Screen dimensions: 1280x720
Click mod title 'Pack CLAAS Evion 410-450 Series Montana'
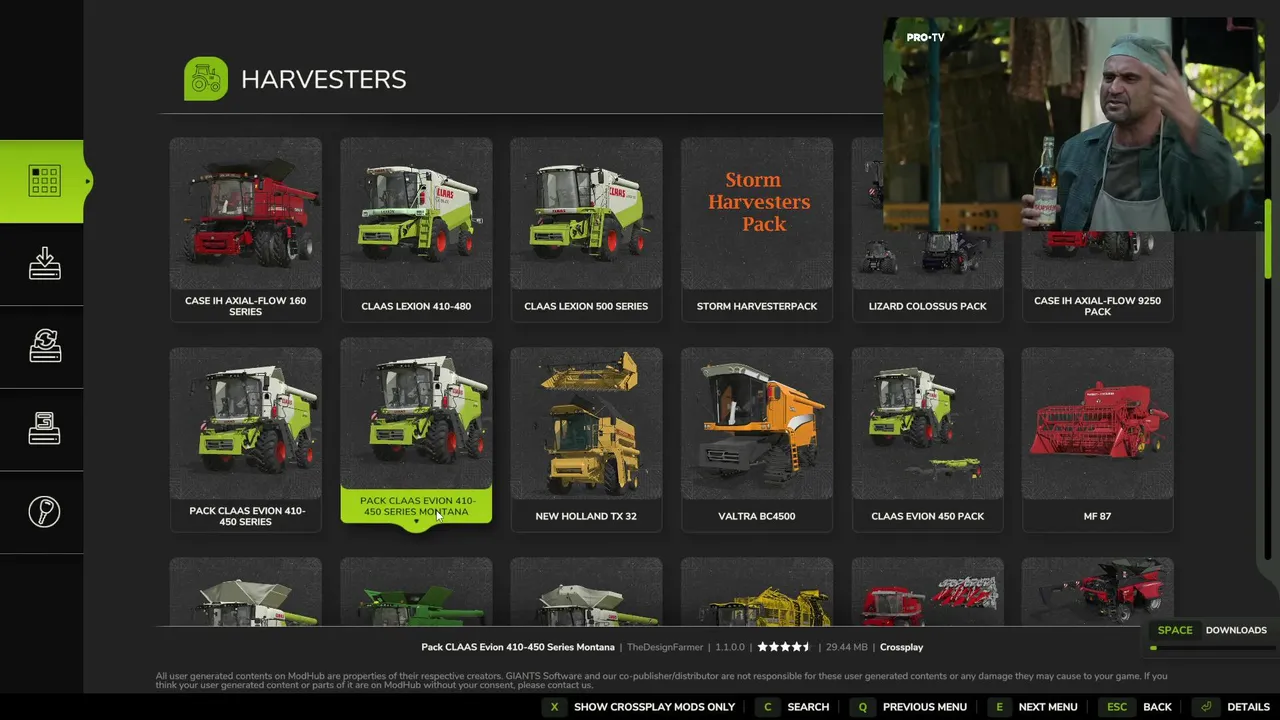click(x=518, y=647)
